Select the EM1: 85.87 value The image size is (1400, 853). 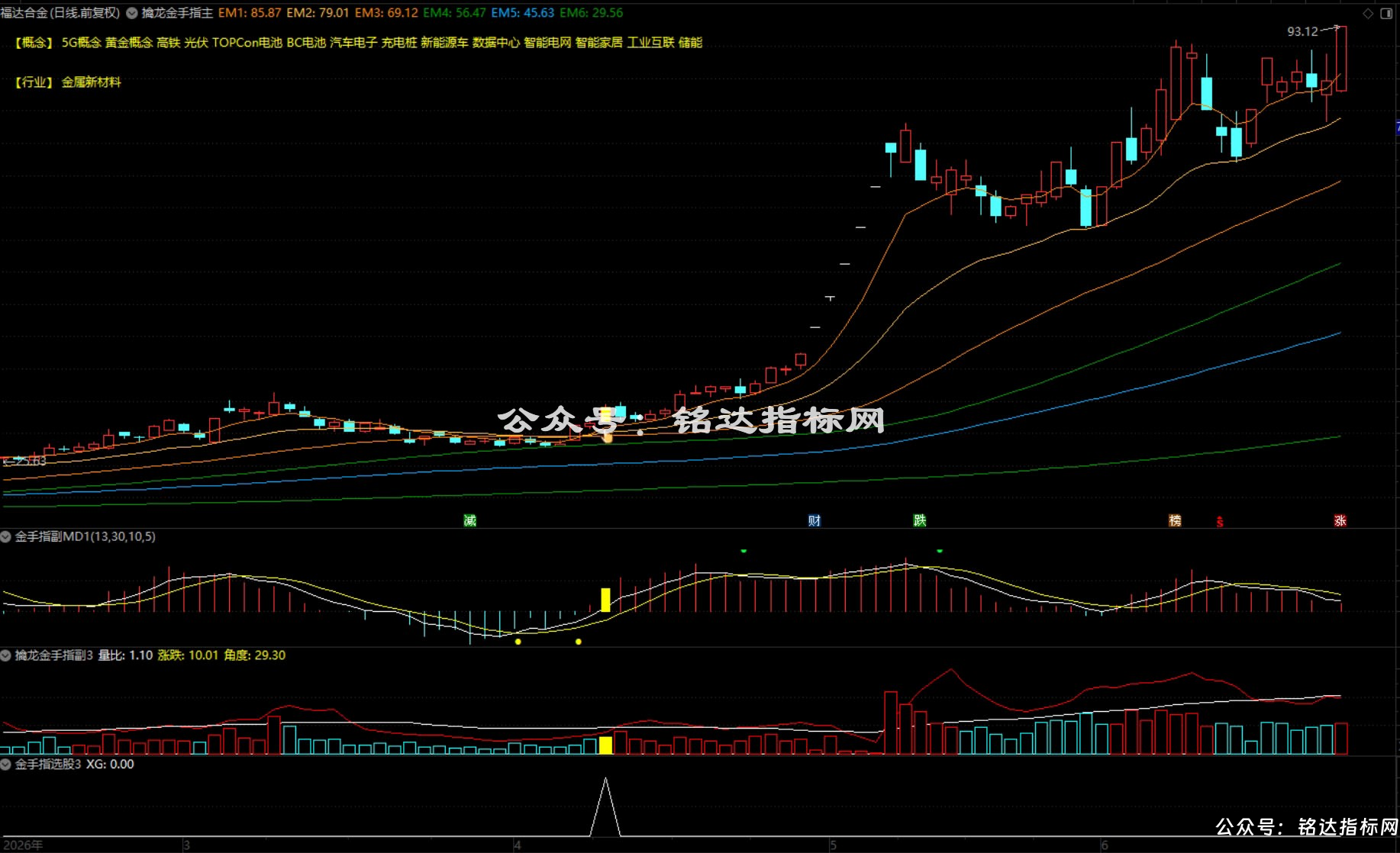tap(250, 13)
